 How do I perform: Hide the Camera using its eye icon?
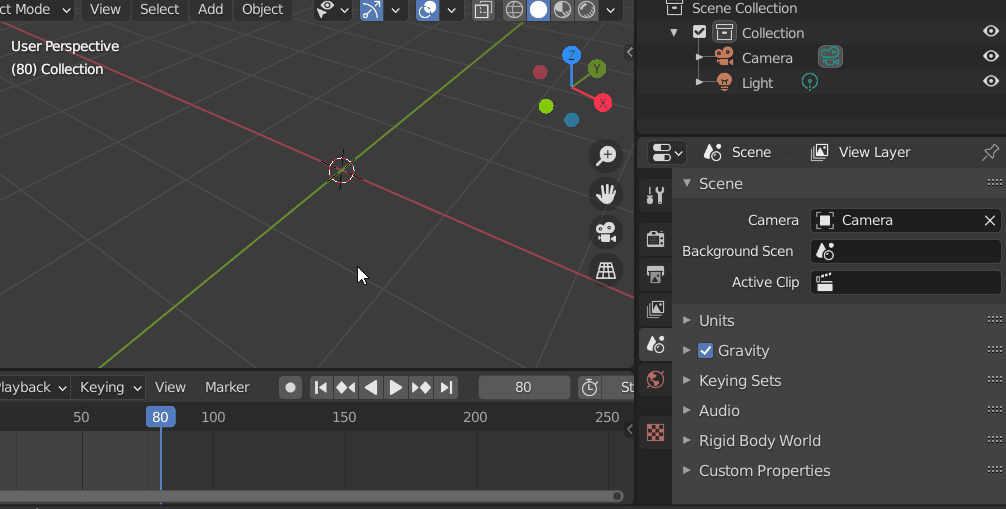click(991, 56)
